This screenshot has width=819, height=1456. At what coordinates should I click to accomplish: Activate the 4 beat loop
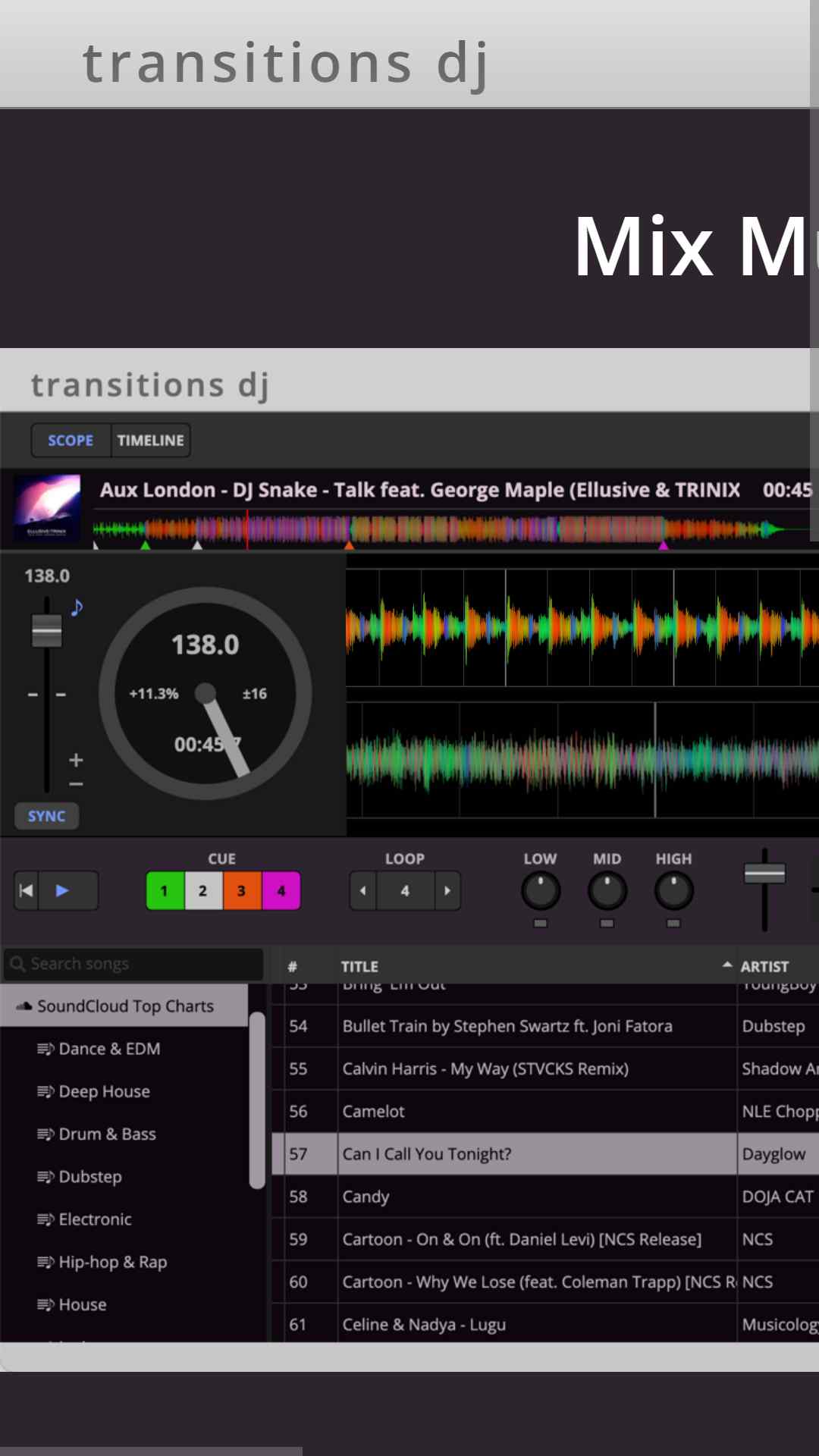[405, 890]
